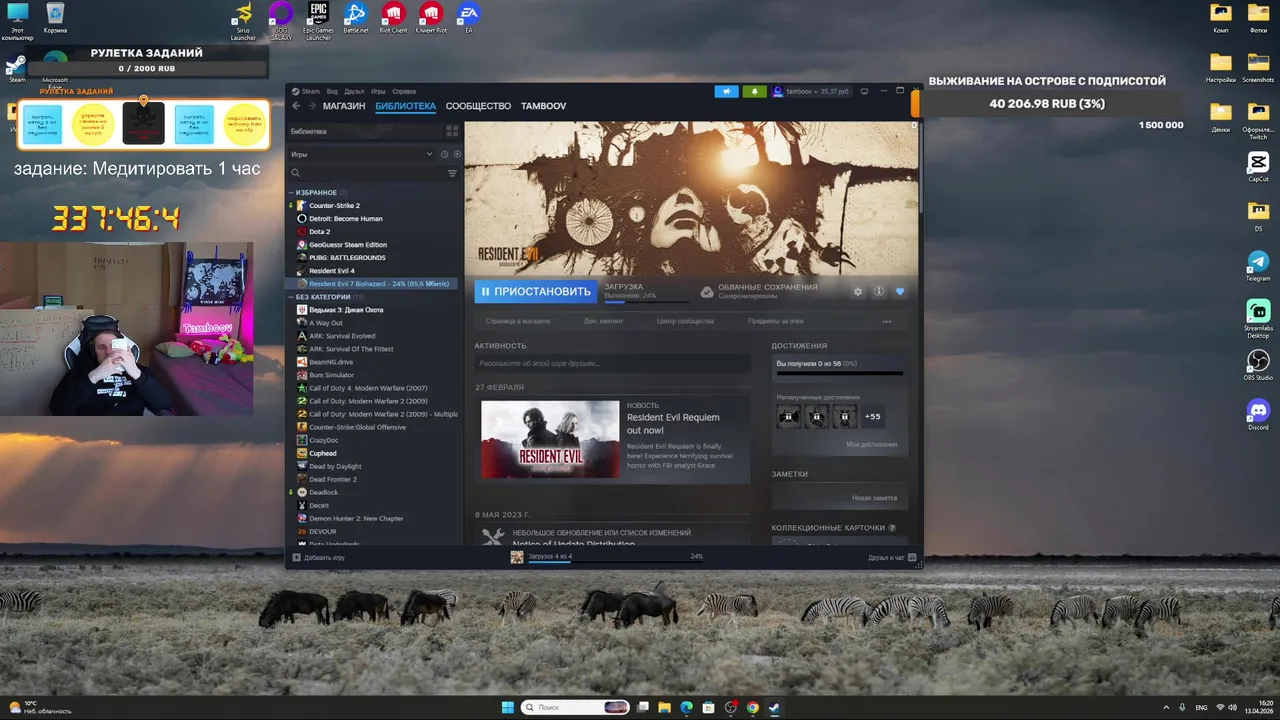
Task: Open the +55 remaining achievements tile
Action: click(873, 416)
